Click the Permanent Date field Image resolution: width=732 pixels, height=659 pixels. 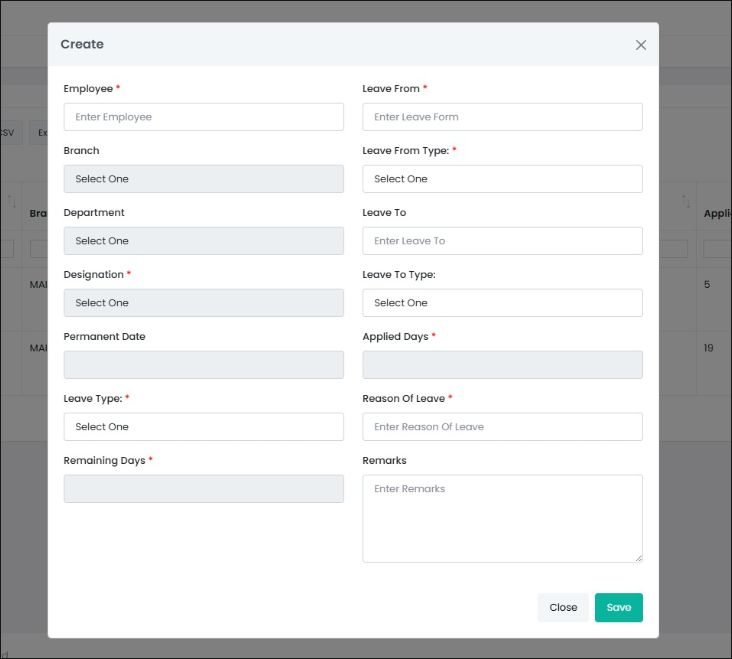(x=203, y=365)
